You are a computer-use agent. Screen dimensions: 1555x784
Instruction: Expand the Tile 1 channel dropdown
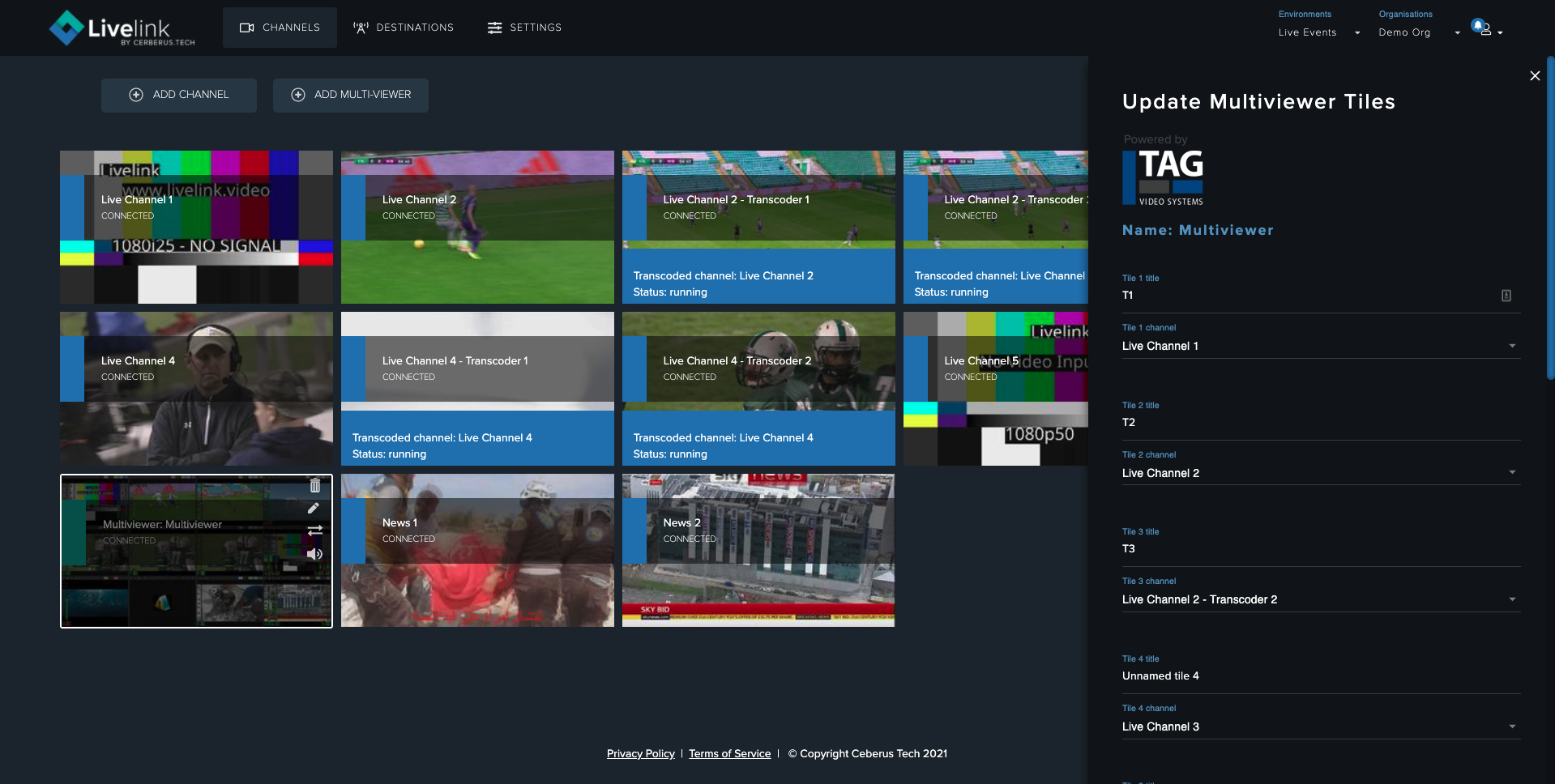(1321, 346)
